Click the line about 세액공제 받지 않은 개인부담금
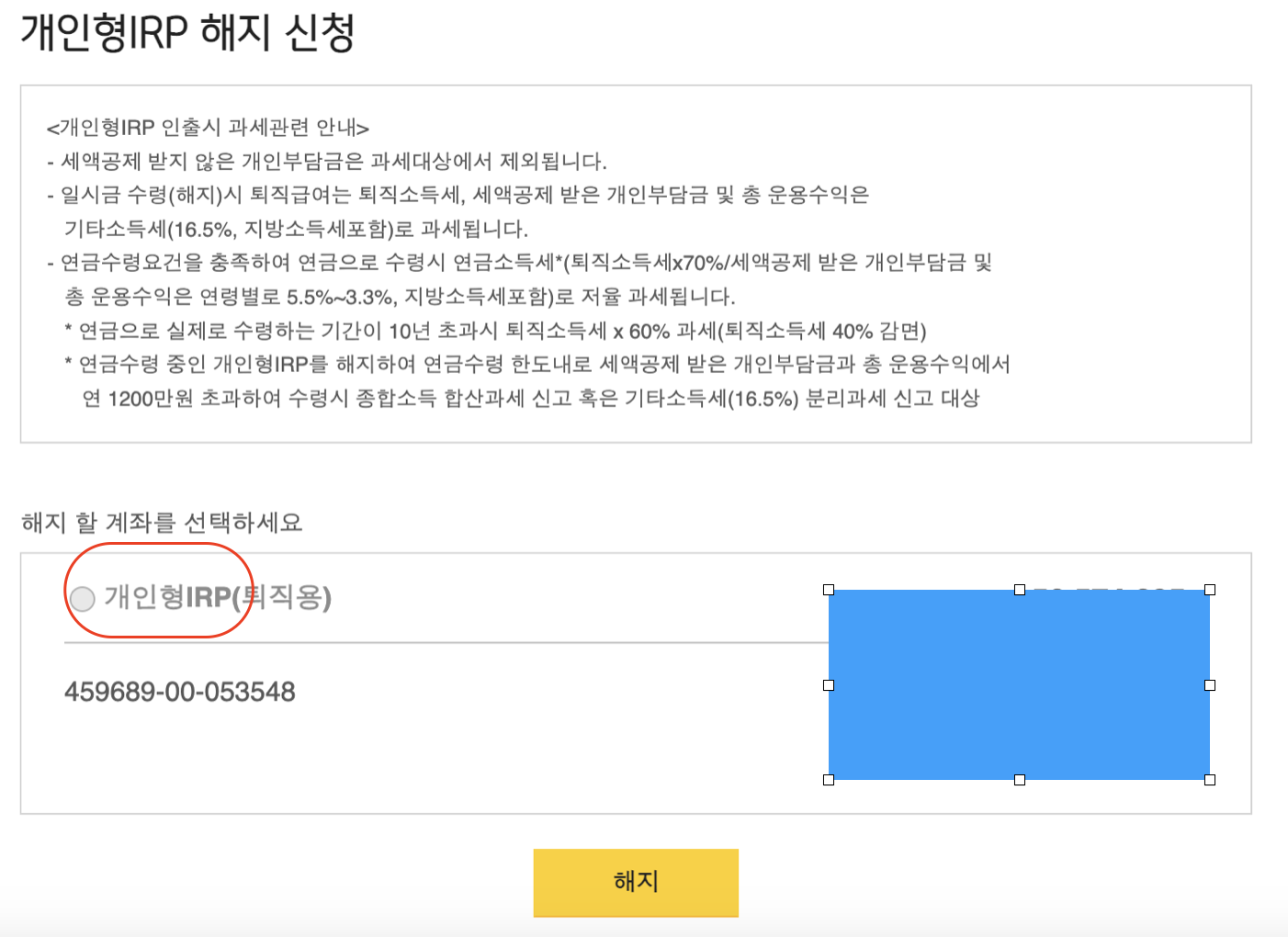1288x937 pixels. 327,162
